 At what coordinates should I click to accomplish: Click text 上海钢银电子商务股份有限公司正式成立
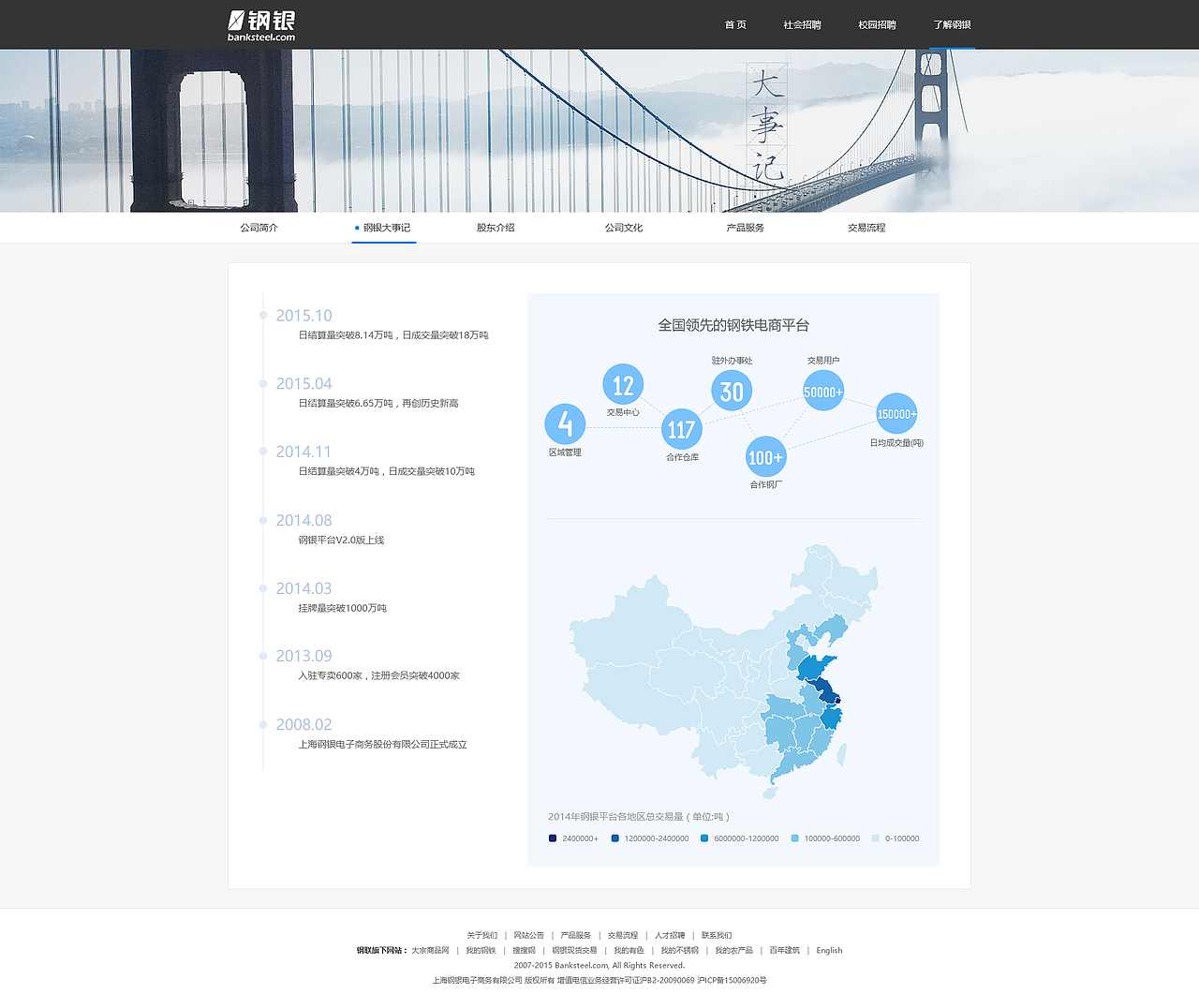click(x=382, y=745)
